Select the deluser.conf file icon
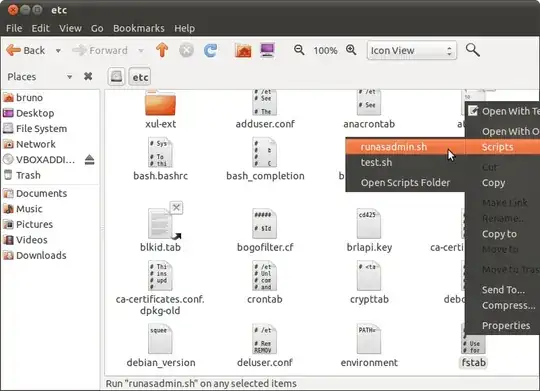Image resolution: width=540 pixels, height=391 pixels. pyautogui.click(x=264, y=339)
